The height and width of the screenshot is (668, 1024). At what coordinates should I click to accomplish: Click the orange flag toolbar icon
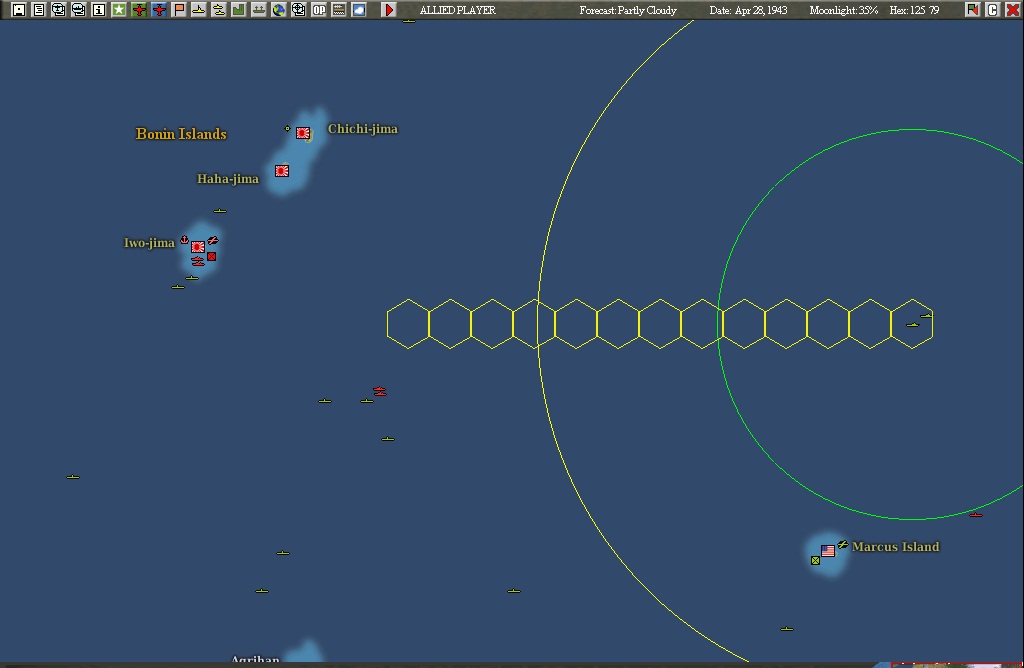[x=179, y=10]
